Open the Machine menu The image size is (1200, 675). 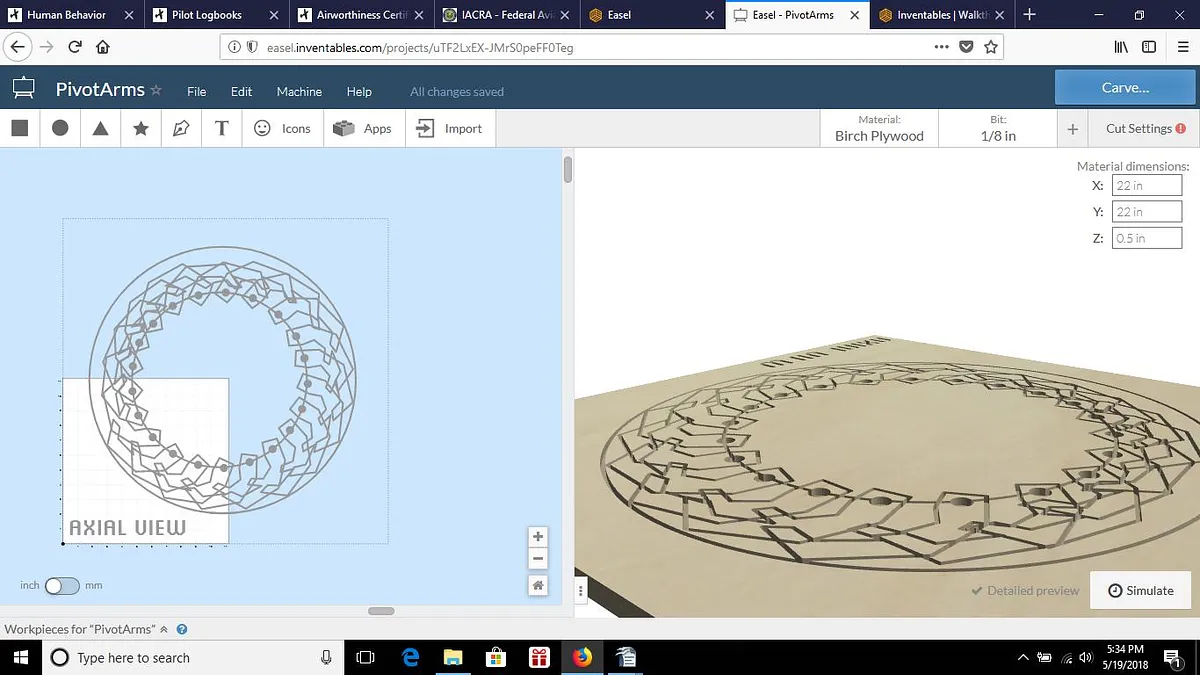tap(299, 91)
